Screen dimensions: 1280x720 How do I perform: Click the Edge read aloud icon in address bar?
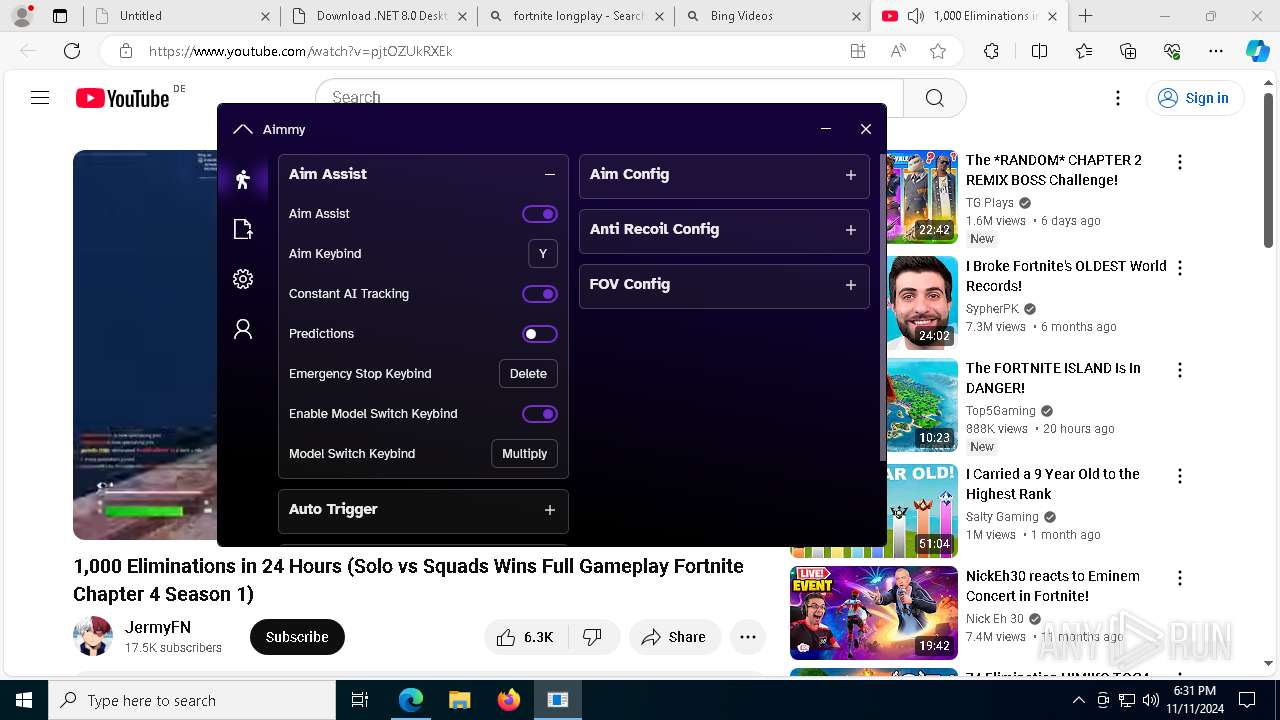tap(898, 51)
